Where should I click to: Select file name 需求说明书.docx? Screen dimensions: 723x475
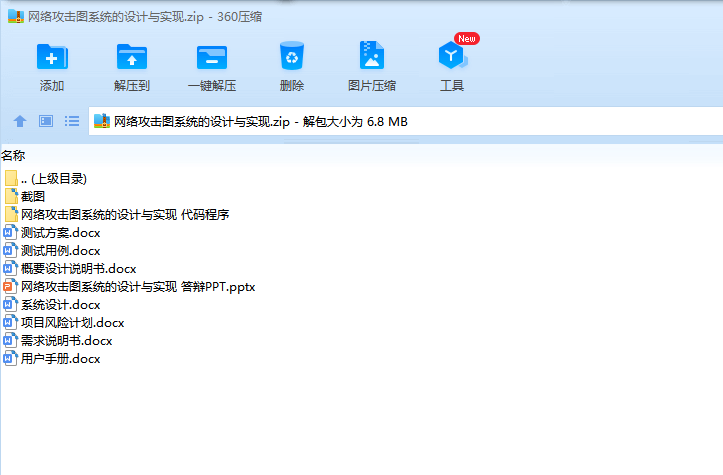point(66,340)
